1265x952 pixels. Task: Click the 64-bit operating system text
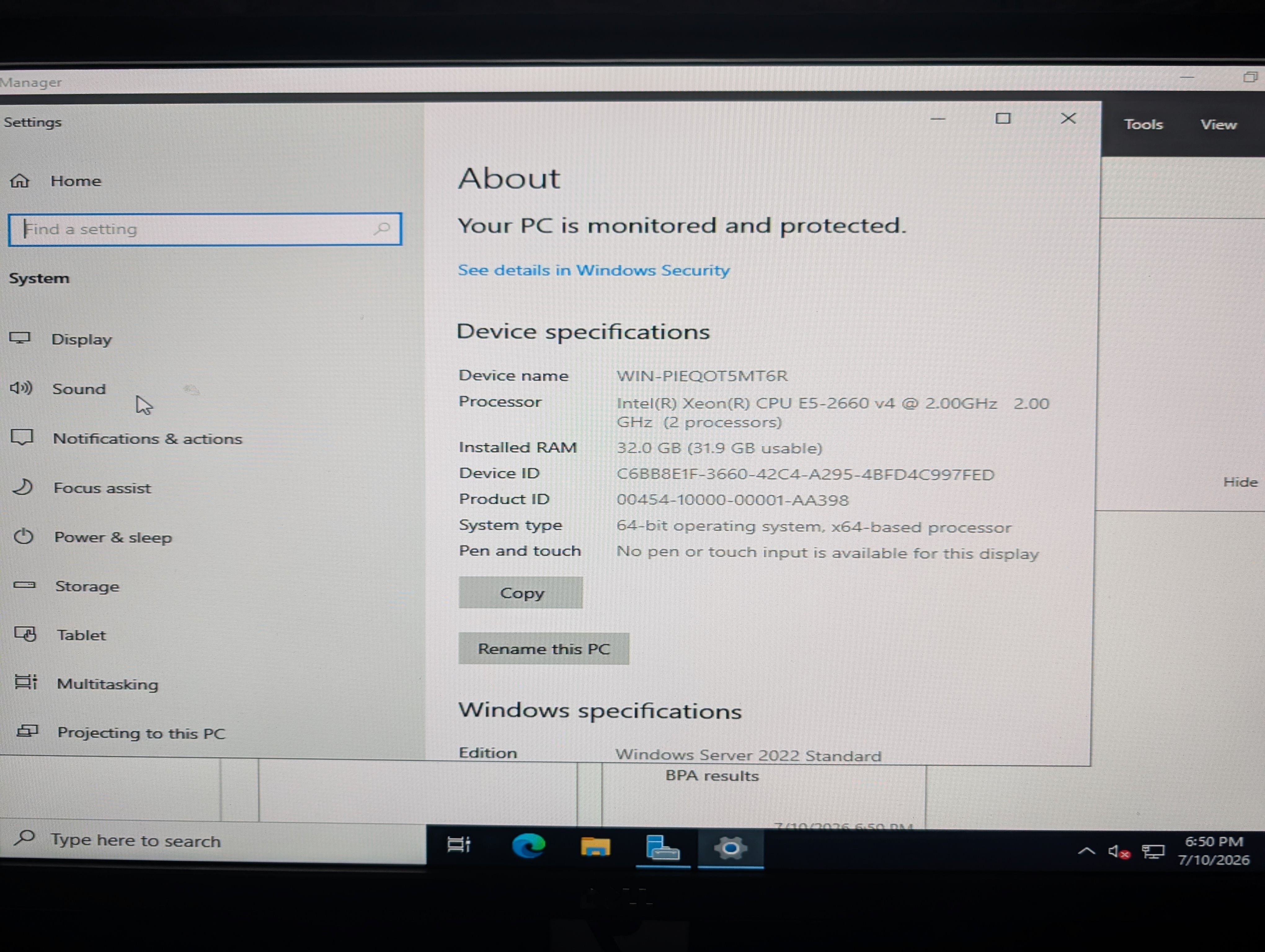point(814,526)
